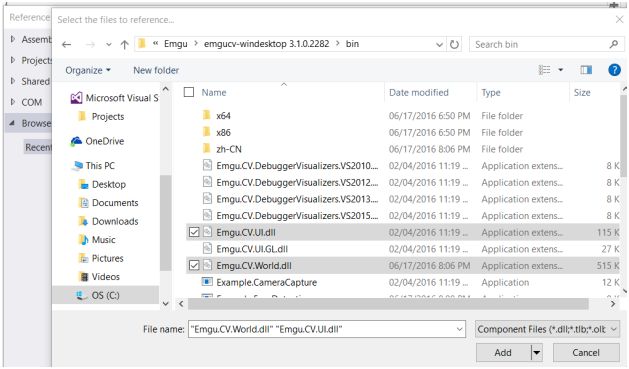Open the File name dropdown arrow
The width and height of the screenshot is (629, 369).
(x=460, y=329)
